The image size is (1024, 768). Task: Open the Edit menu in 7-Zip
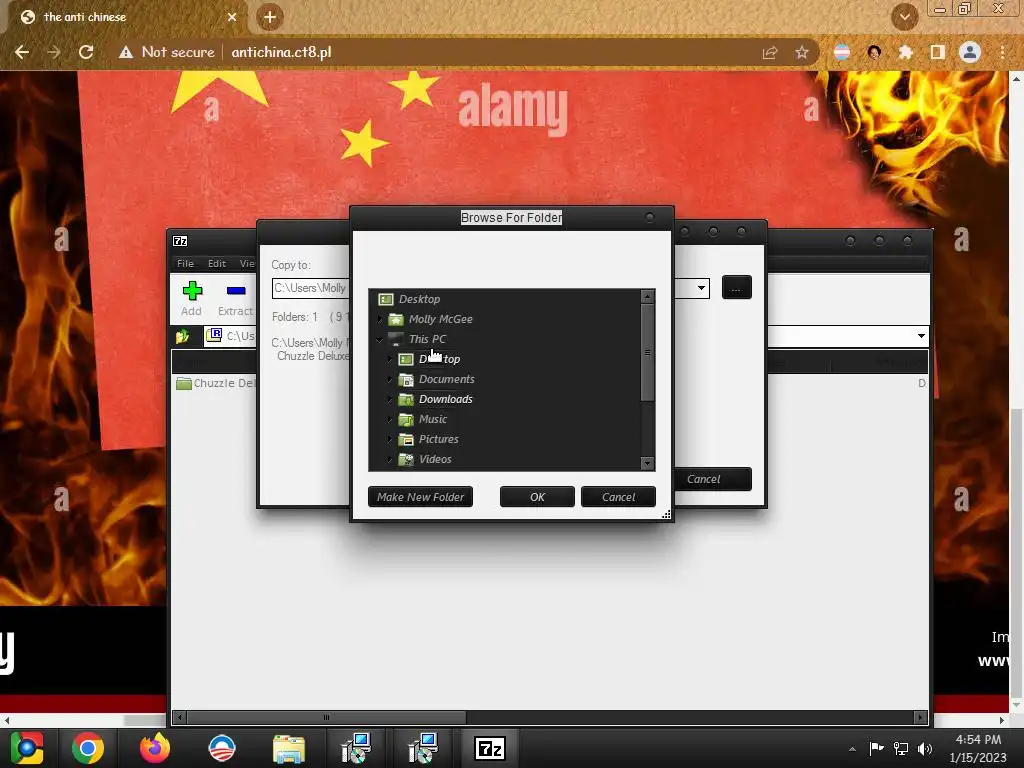pos(217,264)
